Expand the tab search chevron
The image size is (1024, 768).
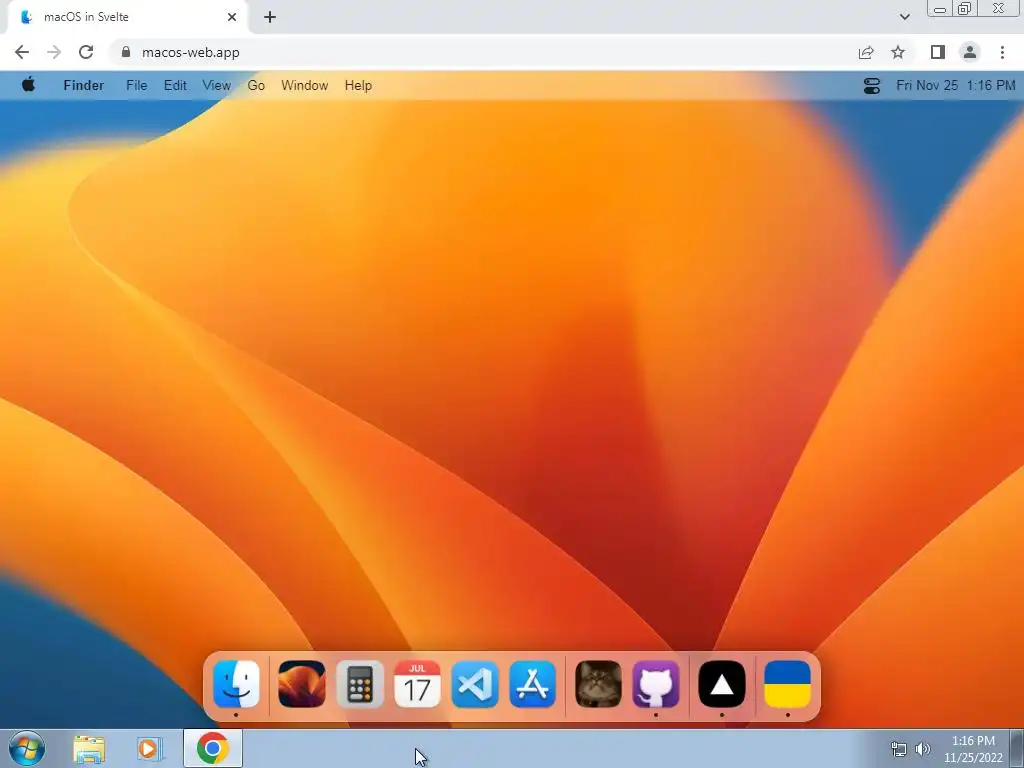point(904,17)
